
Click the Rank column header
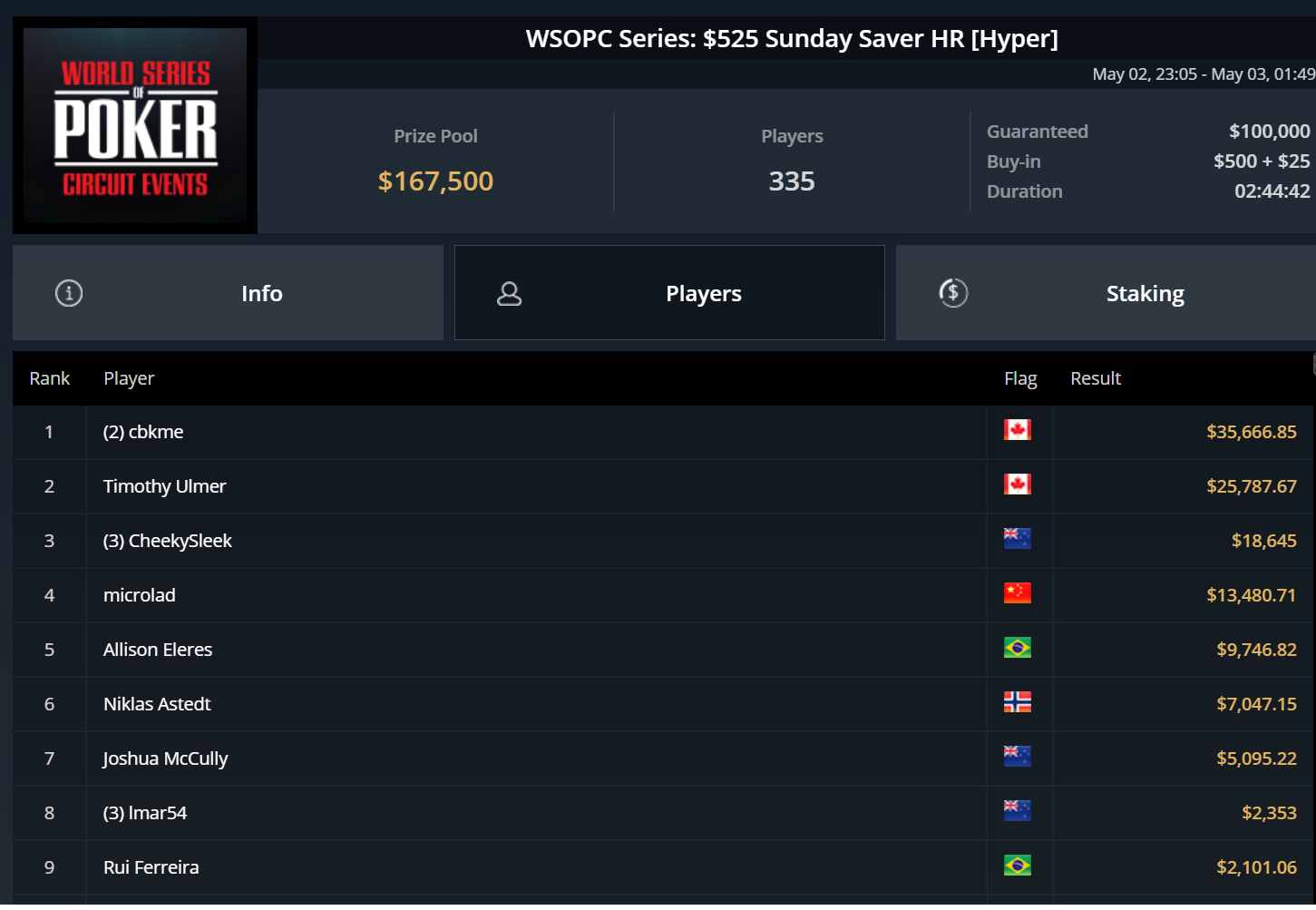click(x=49, y=378)
